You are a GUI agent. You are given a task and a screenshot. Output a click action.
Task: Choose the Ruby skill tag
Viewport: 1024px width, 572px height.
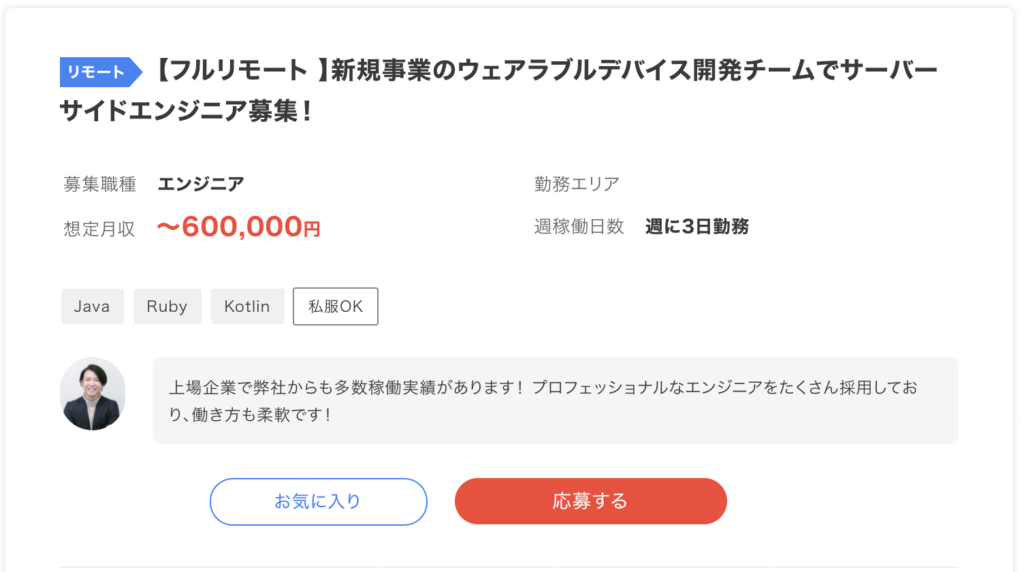click(x=167, y=306)
